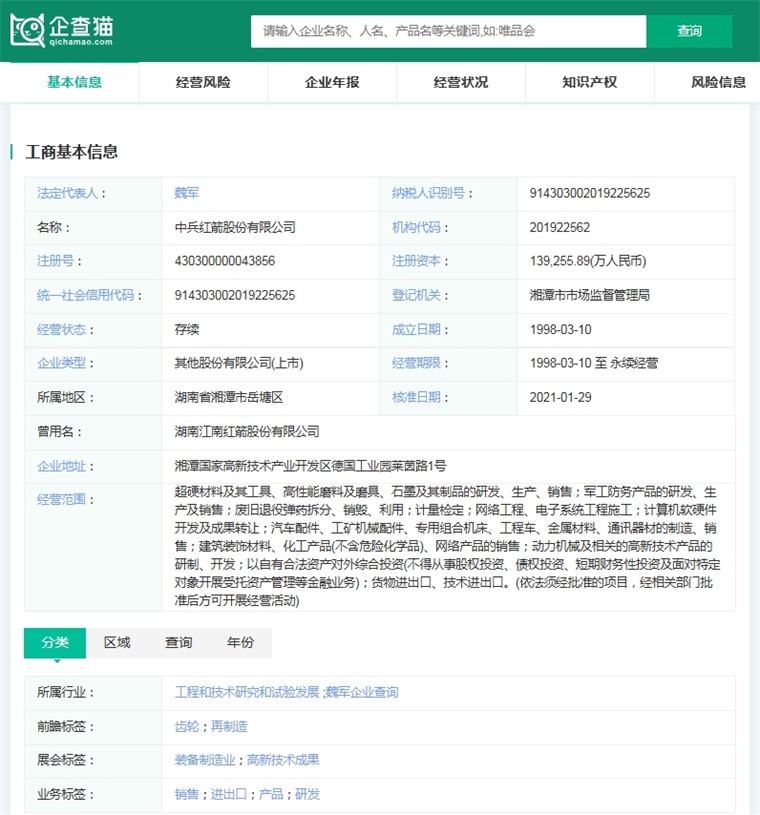The width and height of the screenshot is (760, 815).
Task: Open industry link 工程和技术研究和试验发展
Action: point(247,692)
